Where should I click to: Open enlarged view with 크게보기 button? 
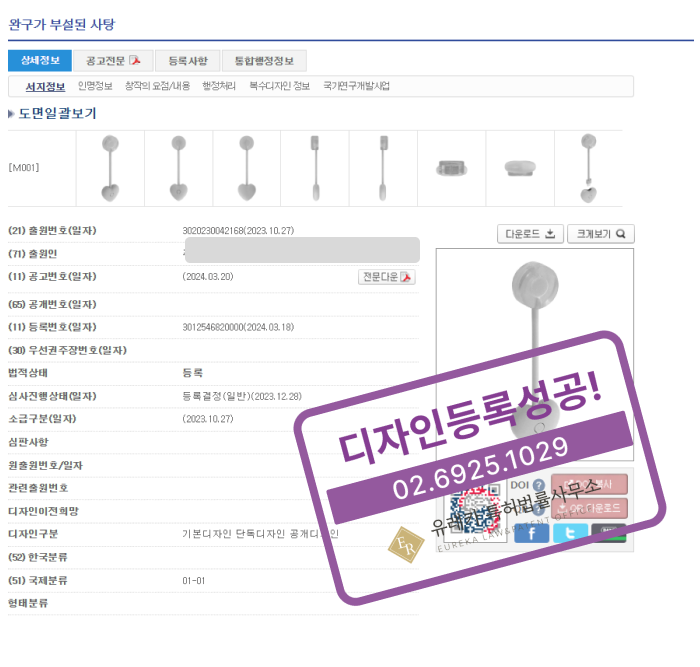coord(600,234)
